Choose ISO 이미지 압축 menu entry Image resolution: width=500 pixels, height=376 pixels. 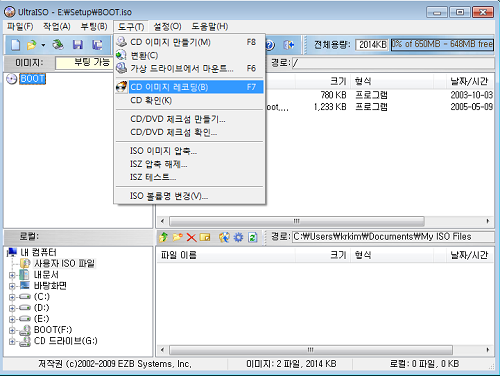pos(190,151)
